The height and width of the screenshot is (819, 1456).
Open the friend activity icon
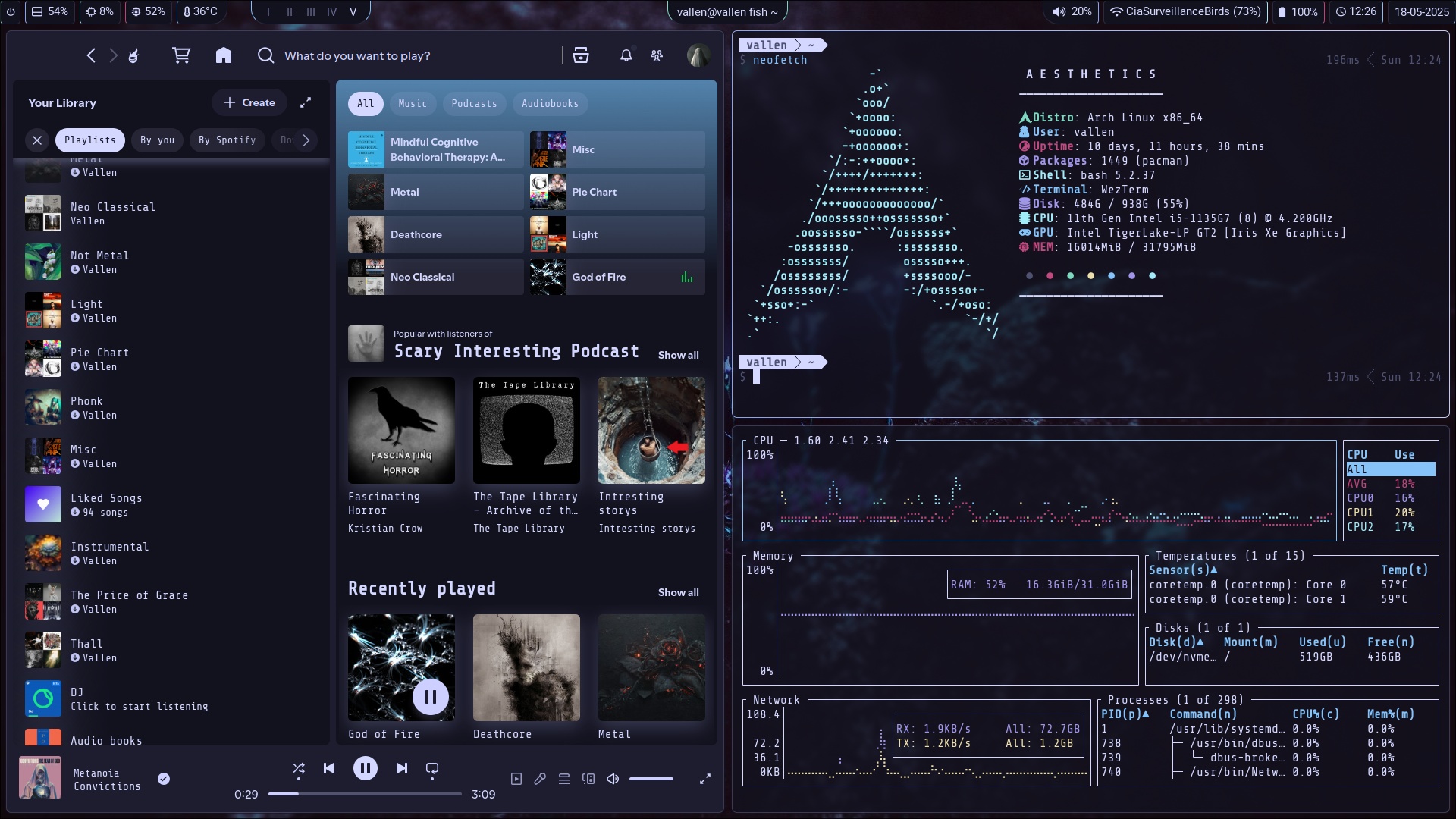(x=657, y=55)
